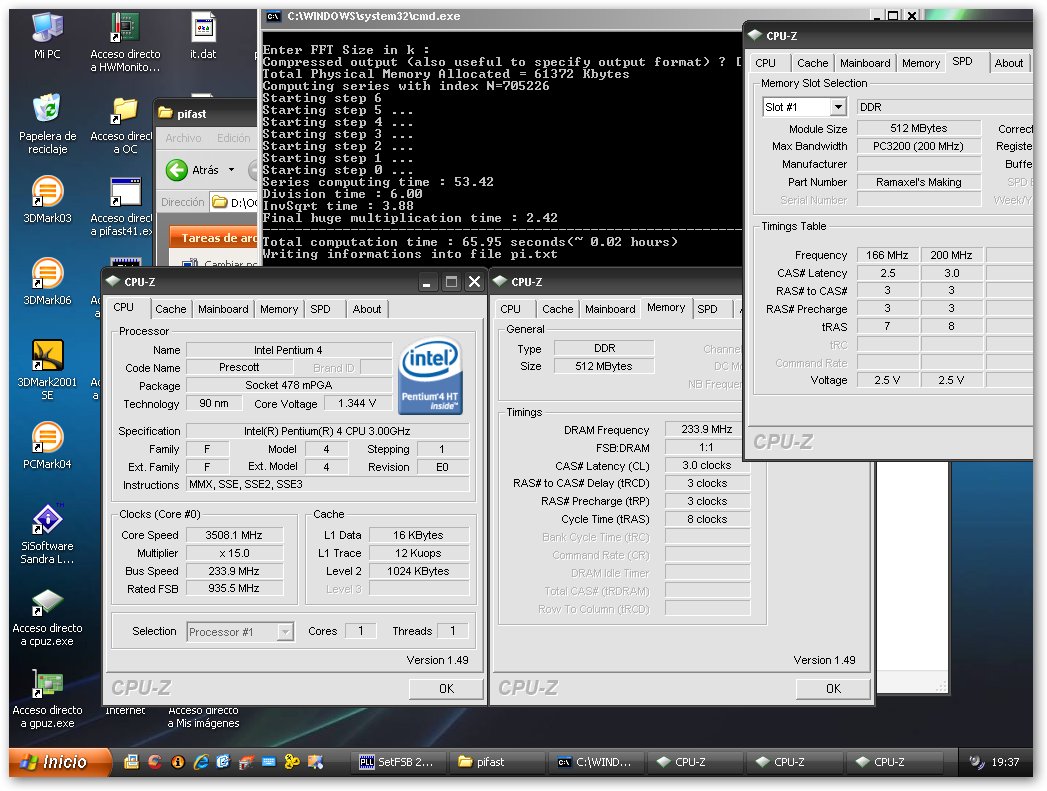Open the Mis imágenes desktop shortcut

(x=203, y=717)
